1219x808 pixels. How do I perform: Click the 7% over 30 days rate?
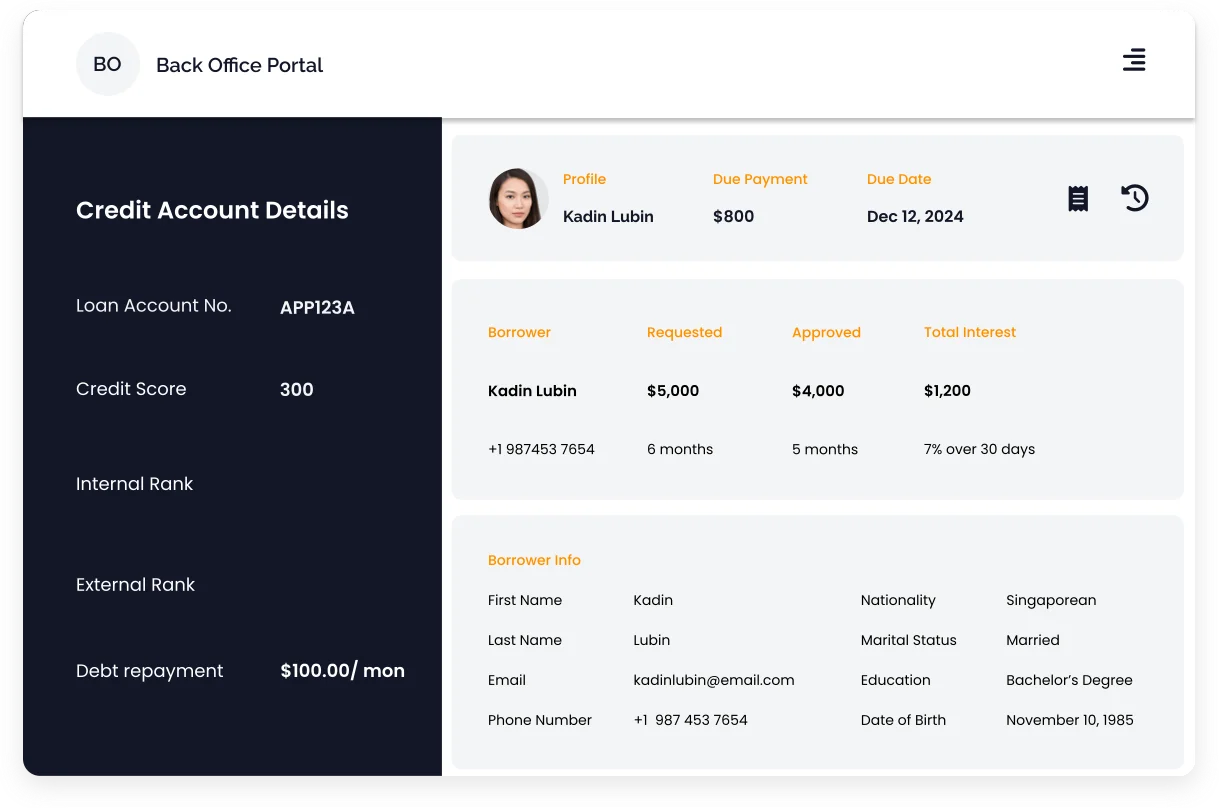coord(980,449)
